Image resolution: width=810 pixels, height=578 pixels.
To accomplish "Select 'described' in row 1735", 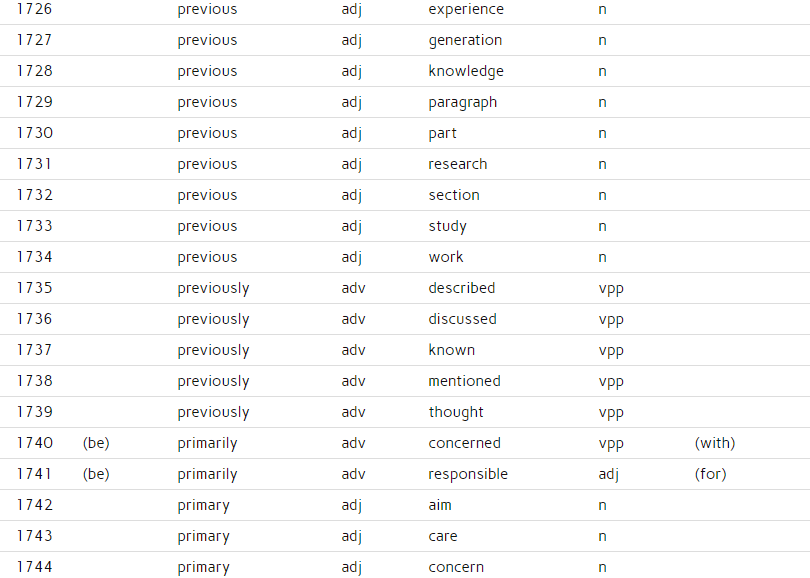I will tap(462, 288).
